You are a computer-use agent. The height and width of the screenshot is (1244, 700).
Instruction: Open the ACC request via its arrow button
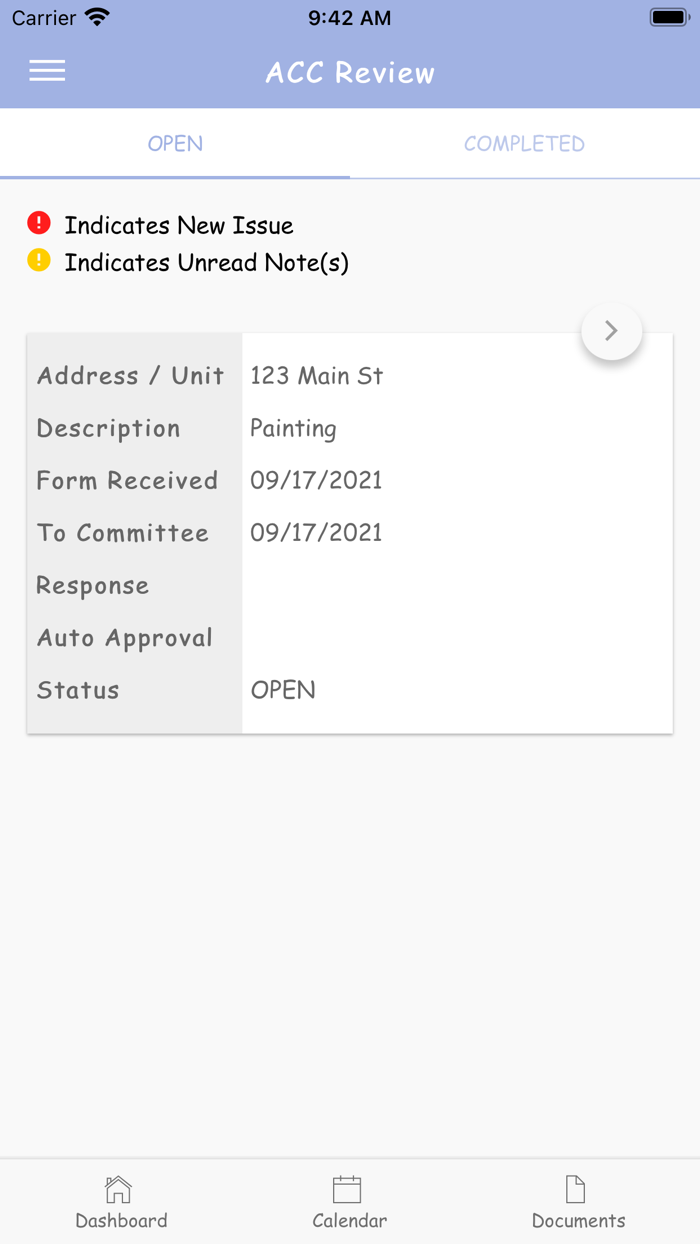coord(611,330)
